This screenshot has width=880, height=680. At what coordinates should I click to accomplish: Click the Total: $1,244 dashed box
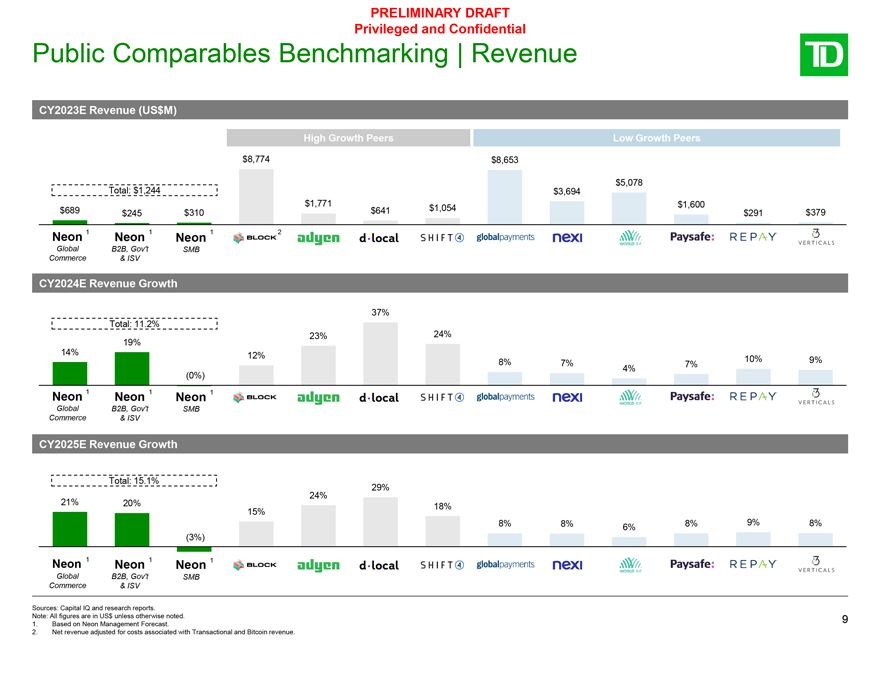pyautogui.click(x=134, y=190)
